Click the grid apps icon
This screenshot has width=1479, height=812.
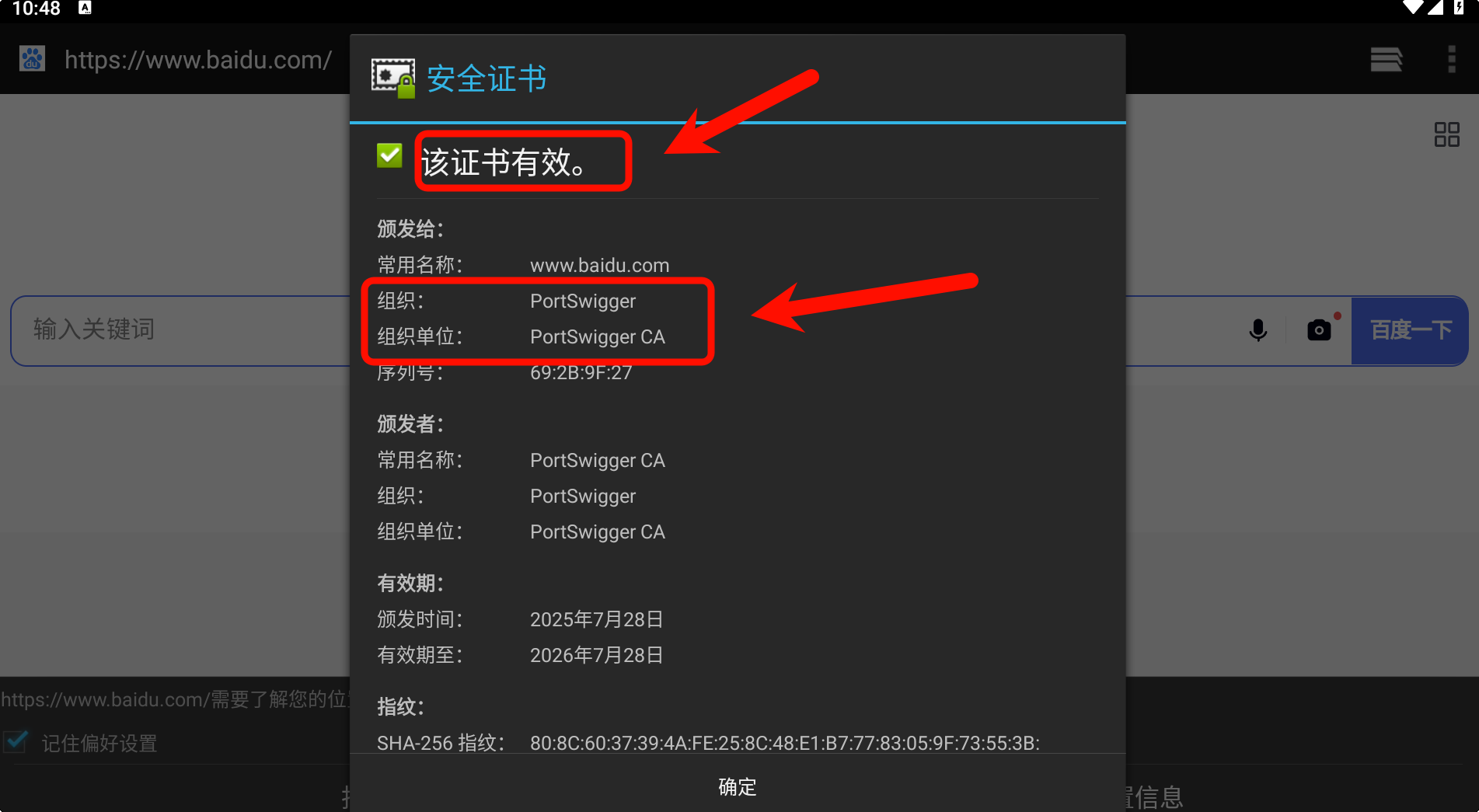point(1446,134)
